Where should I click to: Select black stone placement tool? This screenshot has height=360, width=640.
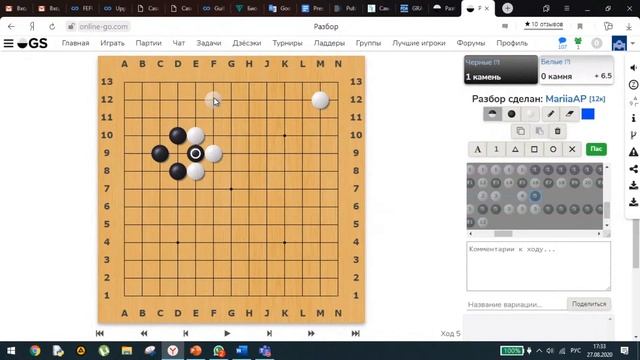click(511, 114)
